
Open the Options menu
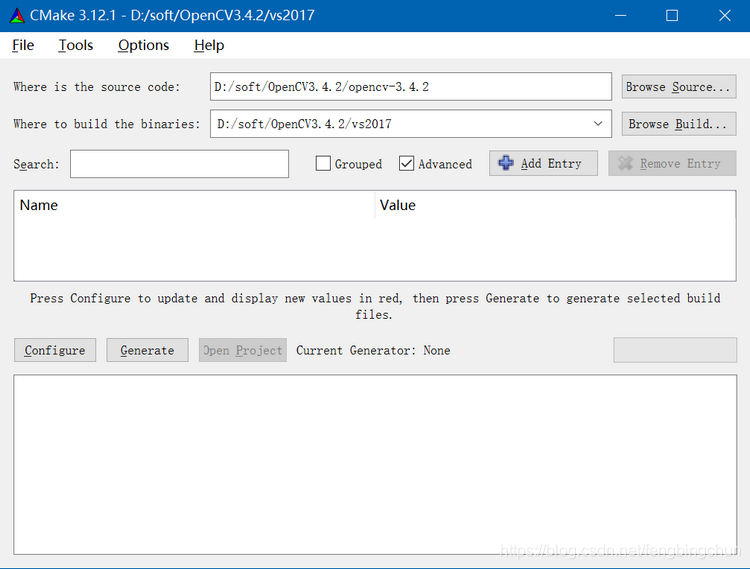coord(143,45)
